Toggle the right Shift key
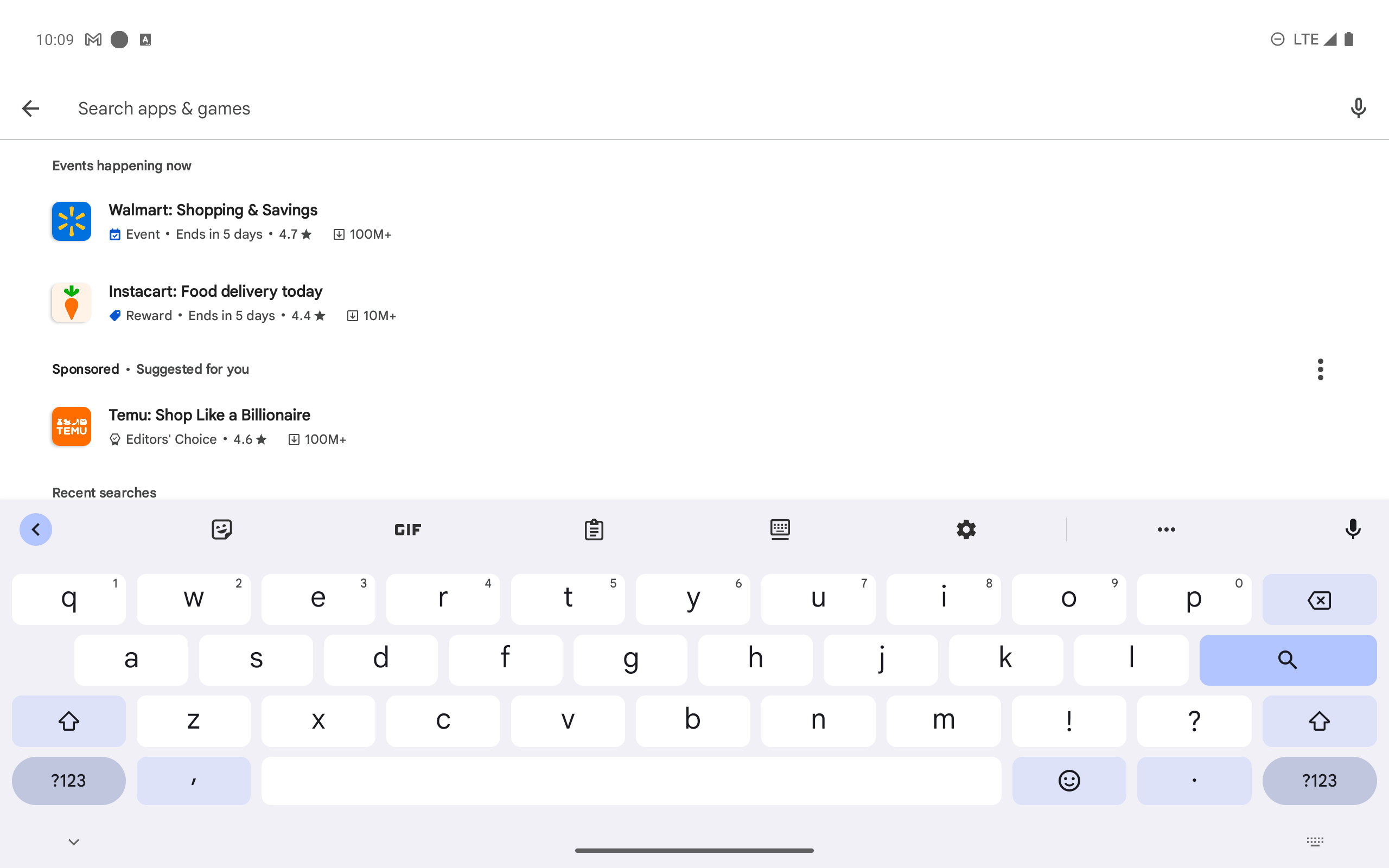This screenshot has width=1389, height=868. click(1319, 721)
